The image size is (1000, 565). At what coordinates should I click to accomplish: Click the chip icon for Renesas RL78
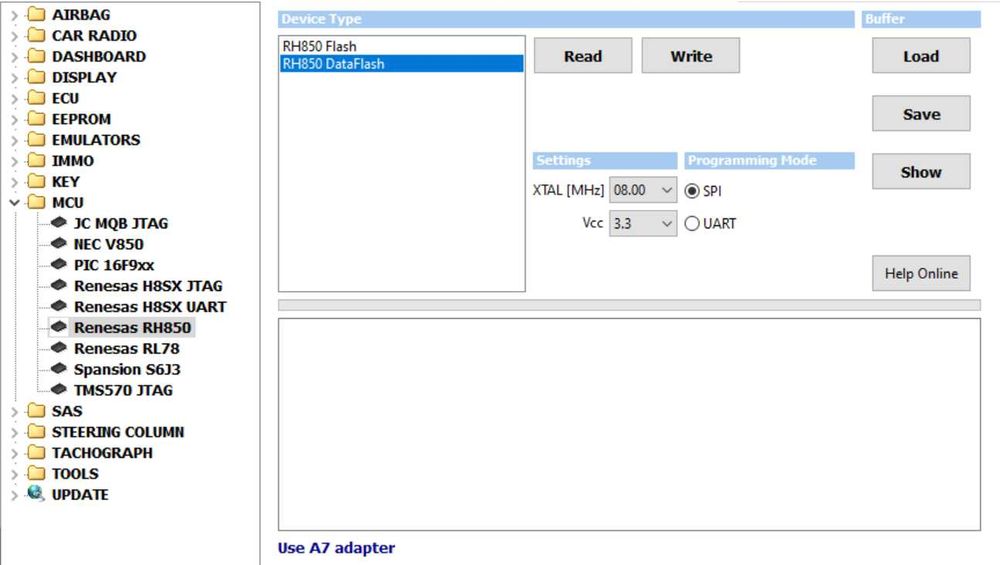(x=59, y=348)
